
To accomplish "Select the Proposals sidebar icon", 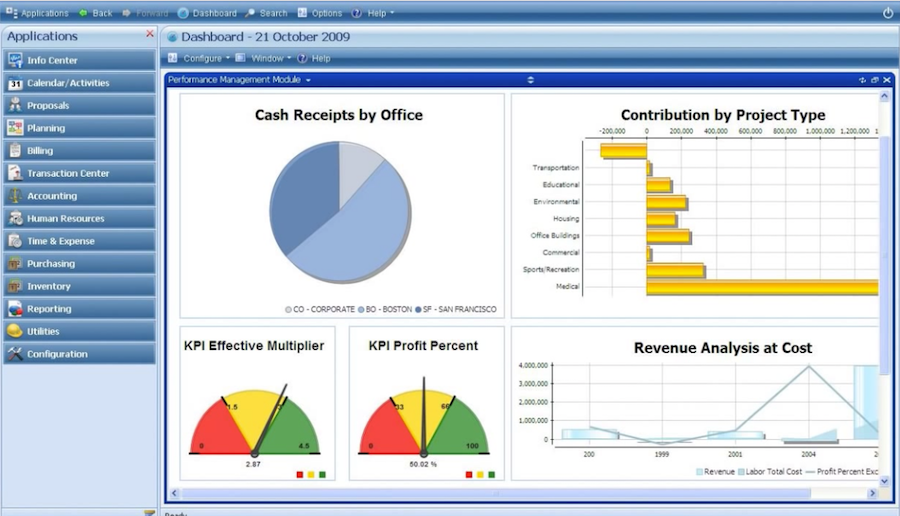I will point(15,105).
